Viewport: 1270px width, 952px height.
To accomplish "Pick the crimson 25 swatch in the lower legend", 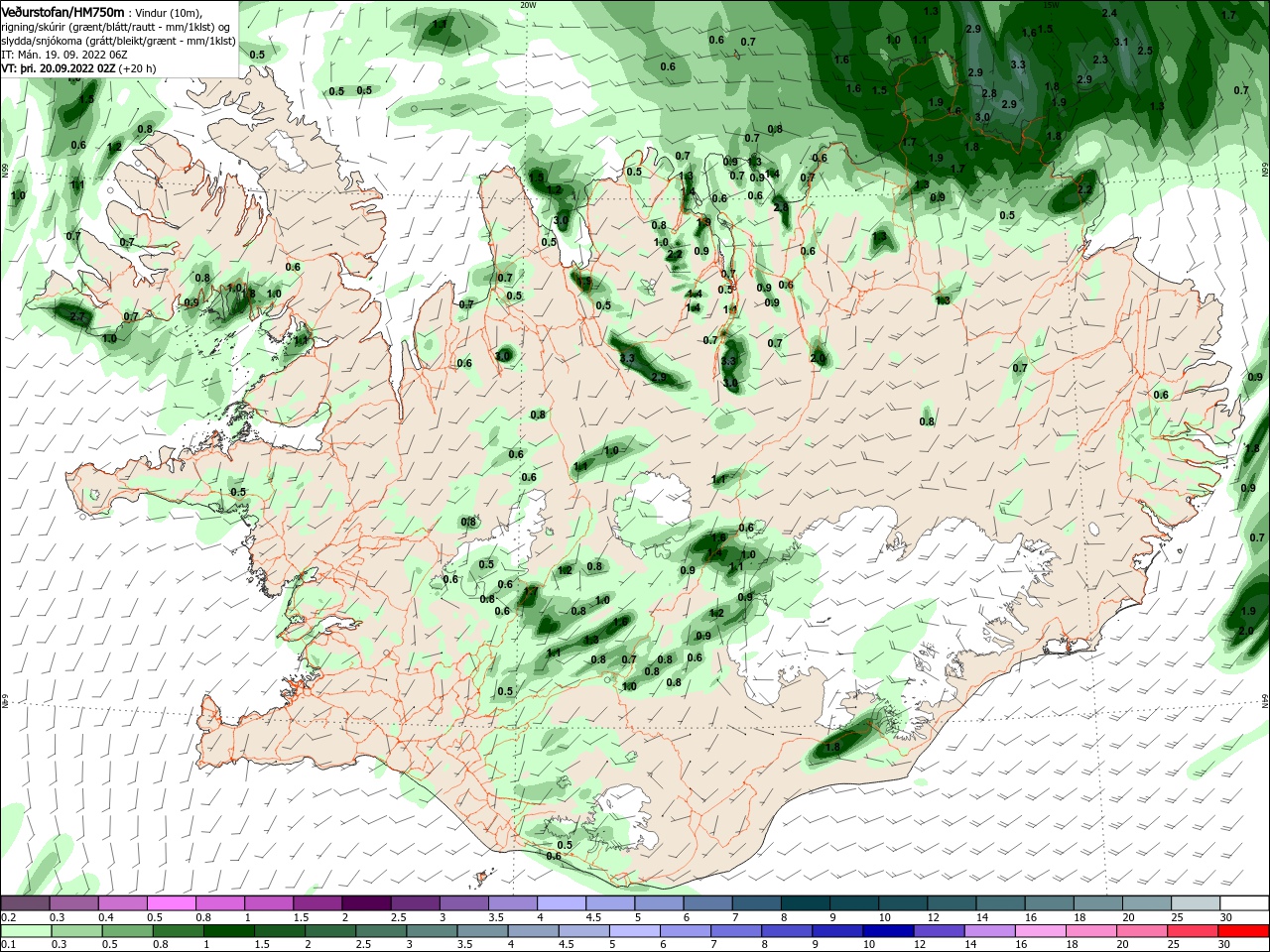I will pos(1194,931).
